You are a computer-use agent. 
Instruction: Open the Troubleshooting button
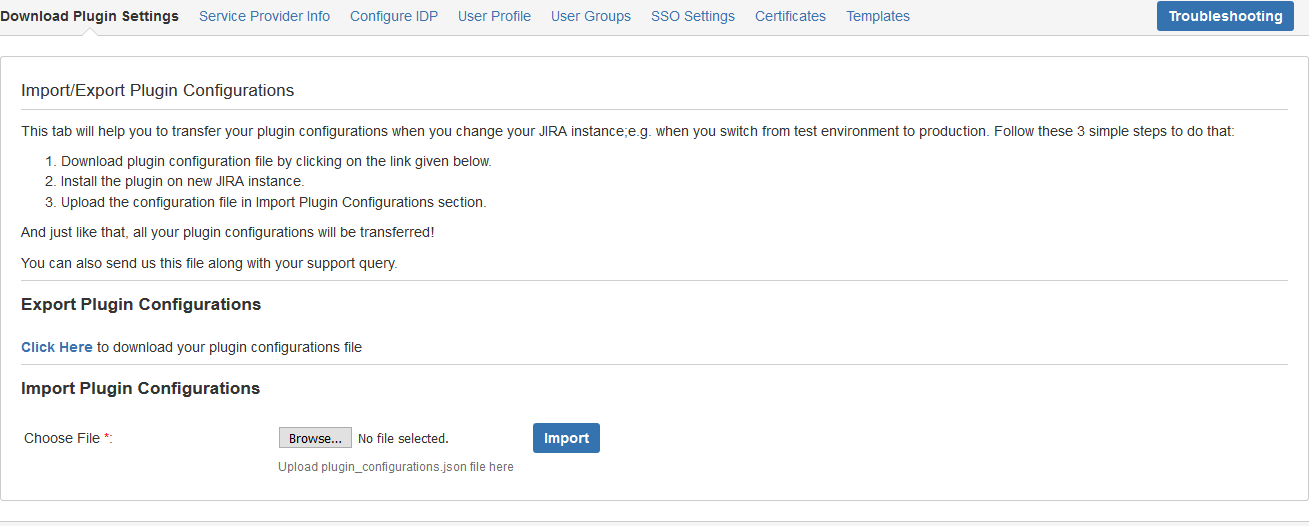(x=1225, y=16)
